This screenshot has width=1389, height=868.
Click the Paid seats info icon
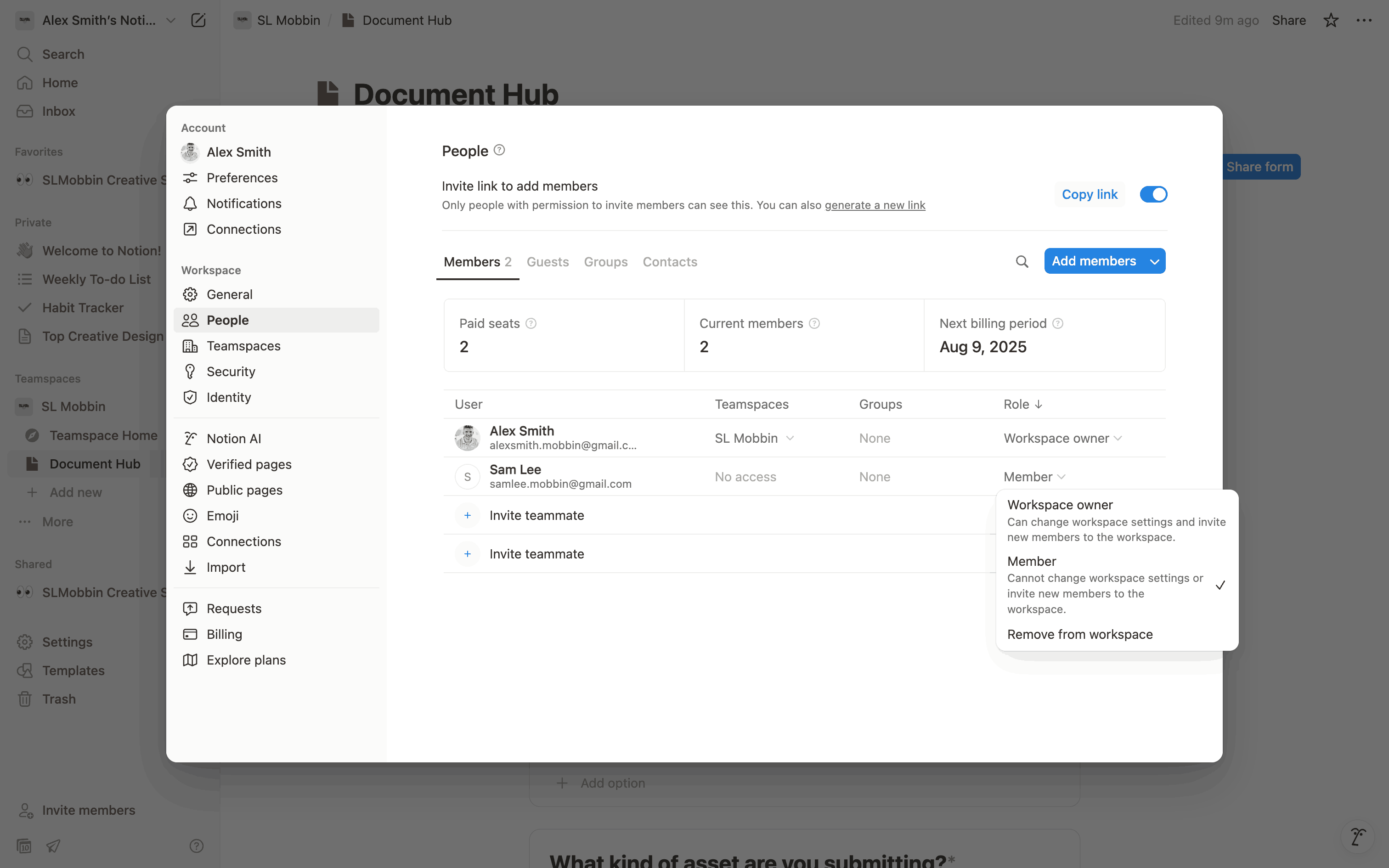tap(531, 324)
